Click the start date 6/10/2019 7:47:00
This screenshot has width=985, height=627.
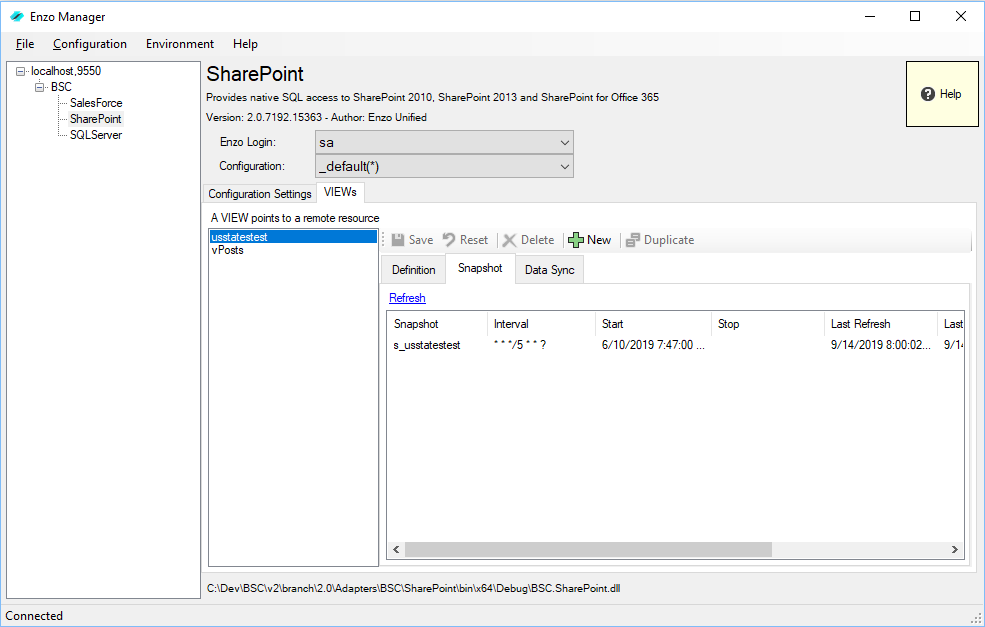pyautogui.click(x=653, y=345)
